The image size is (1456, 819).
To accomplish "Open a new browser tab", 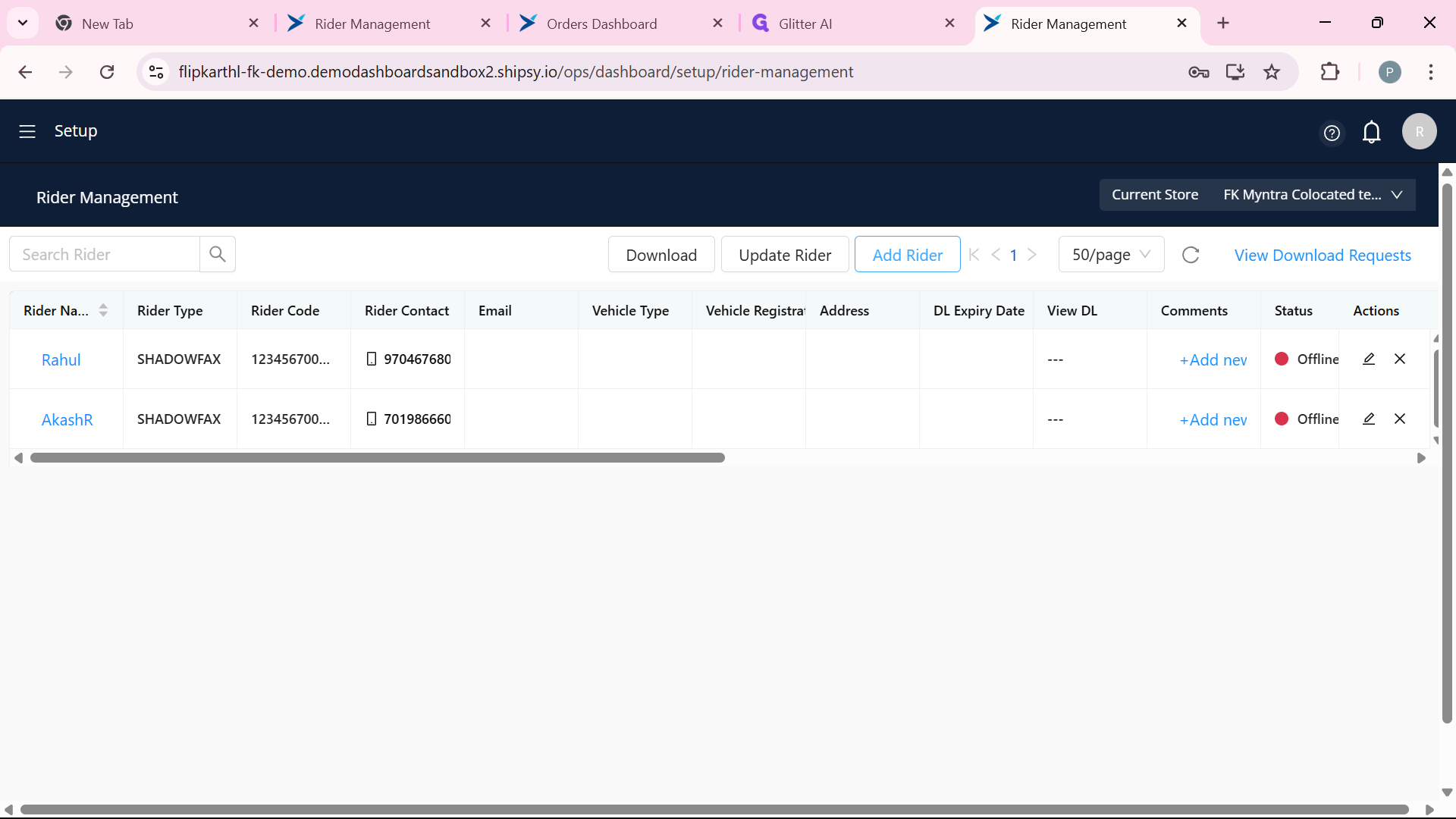I will click(1223, 24).
